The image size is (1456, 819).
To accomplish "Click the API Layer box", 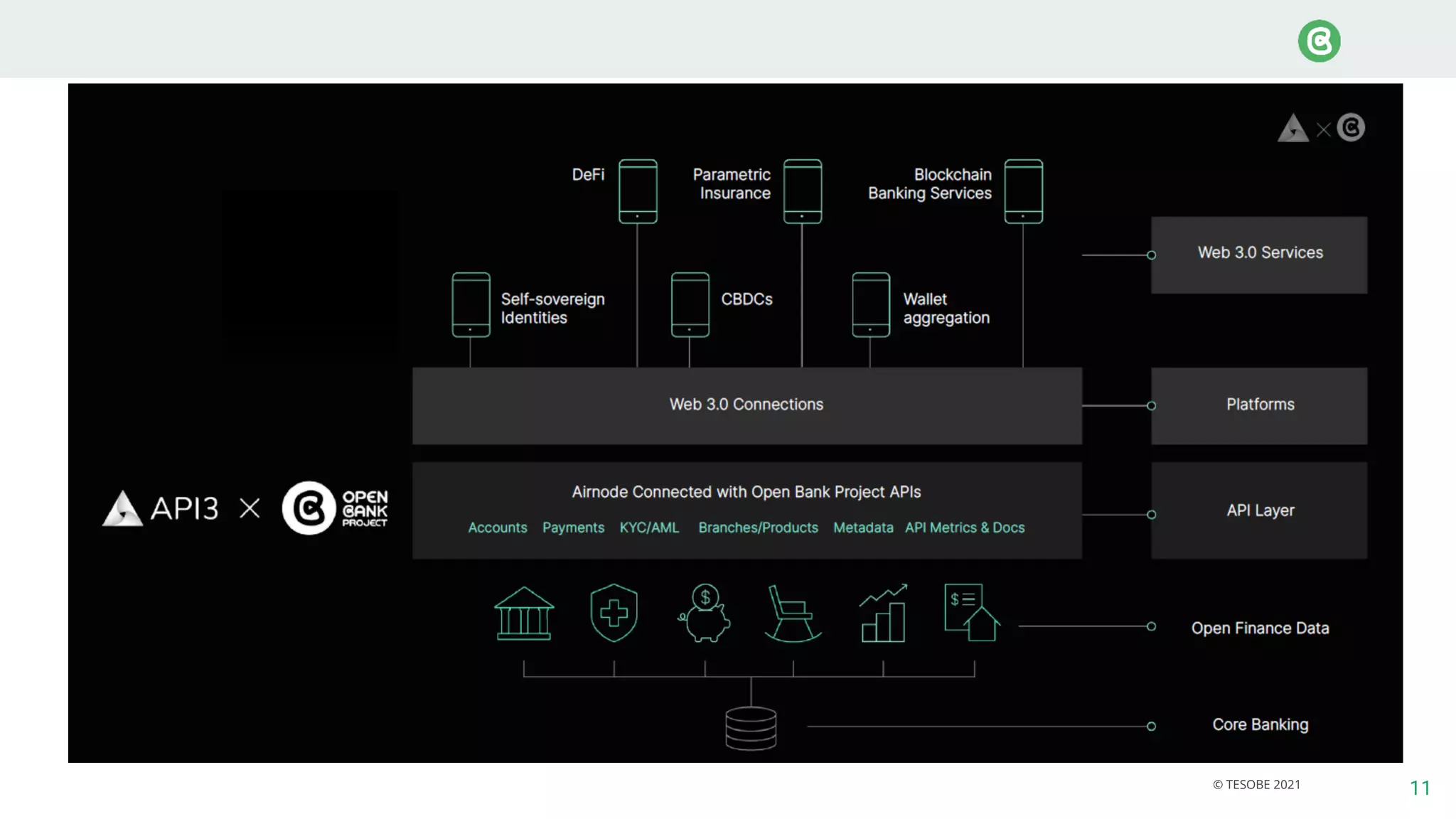I will pos(1259,510).
